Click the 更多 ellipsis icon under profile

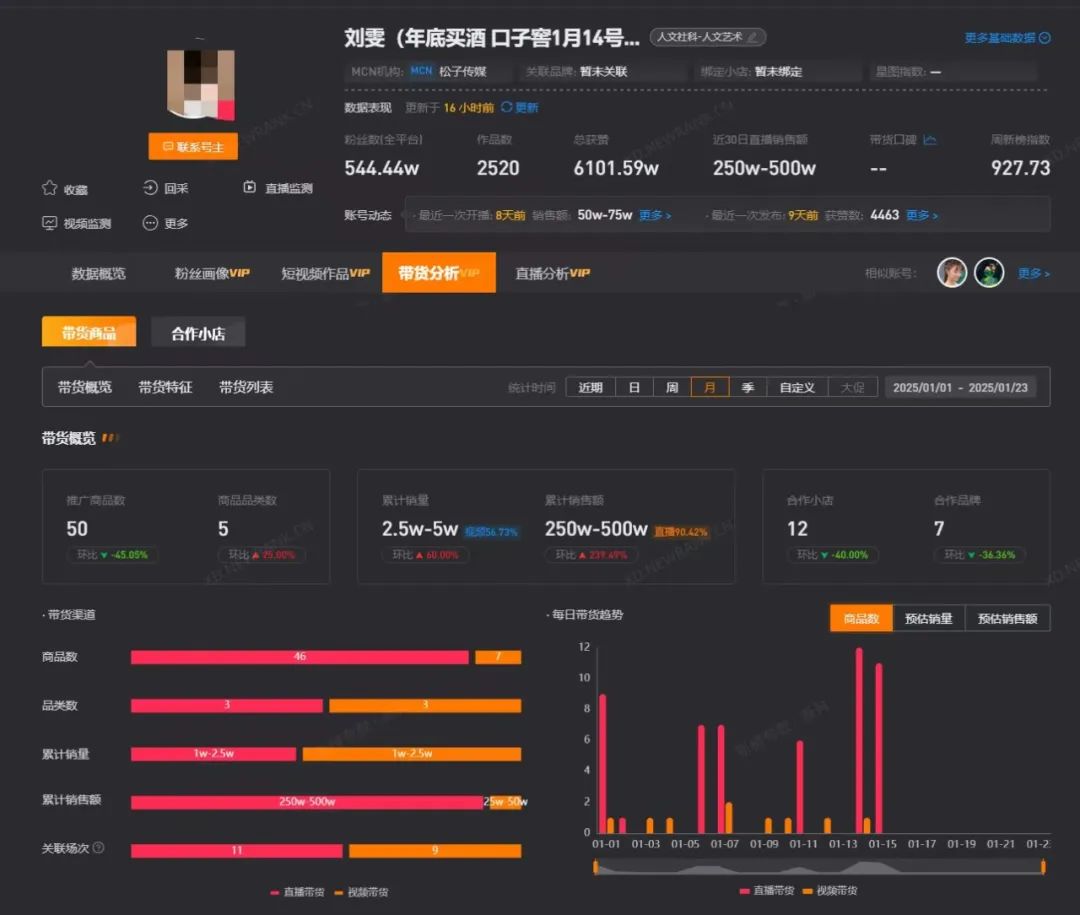[150, 223]
